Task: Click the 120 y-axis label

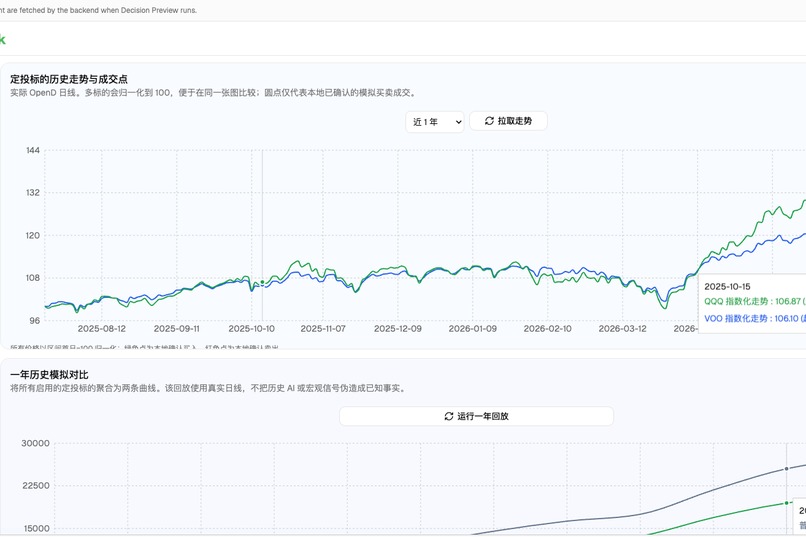Action: 33,236
